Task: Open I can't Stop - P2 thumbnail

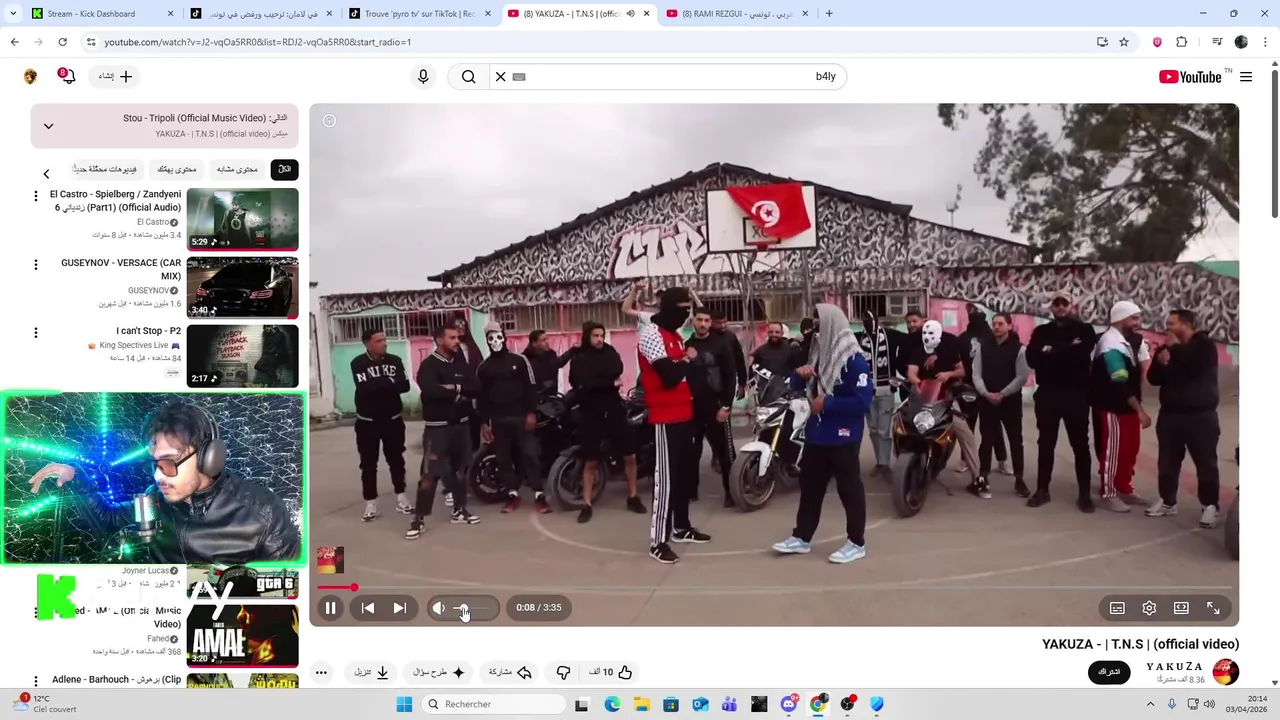Action: pos(242,356)
